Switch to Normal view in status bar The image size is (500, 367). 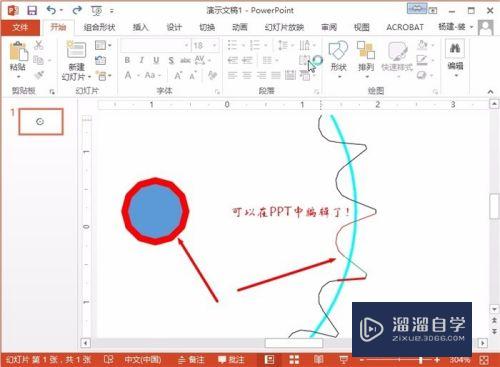pos(269,359)
